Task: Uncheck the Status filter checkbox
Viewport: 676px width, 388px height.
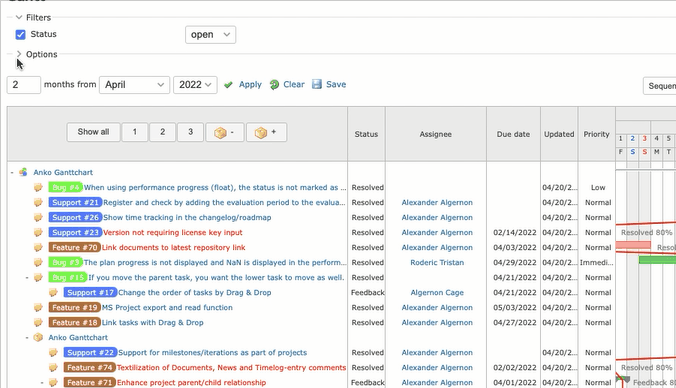Action: pyautogui.click(x=20, y=34)
